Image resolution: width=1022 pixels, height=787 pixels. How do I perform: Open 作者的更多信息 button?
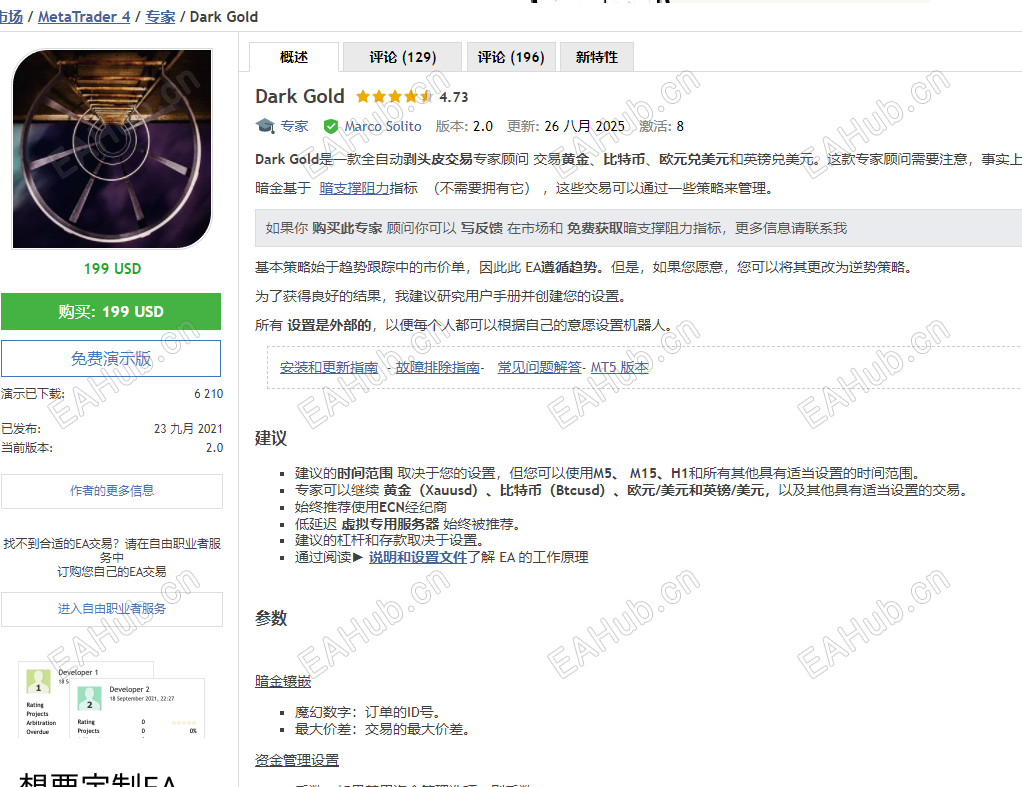tap(111, 491)
